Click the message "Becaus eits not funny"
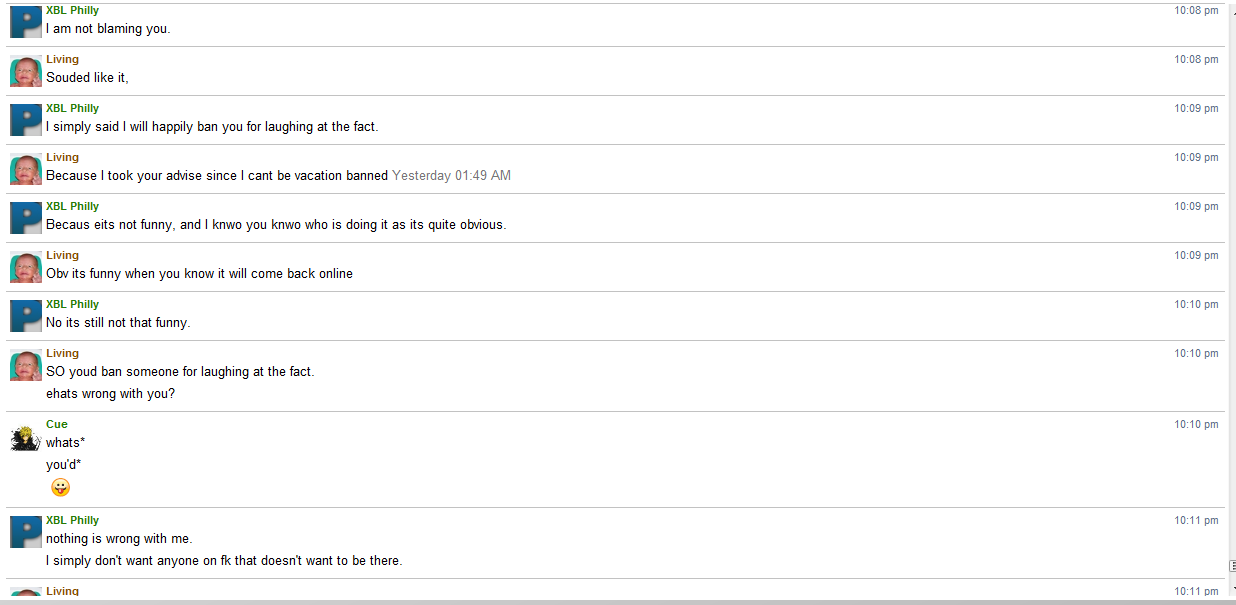 tap(276, 225)
